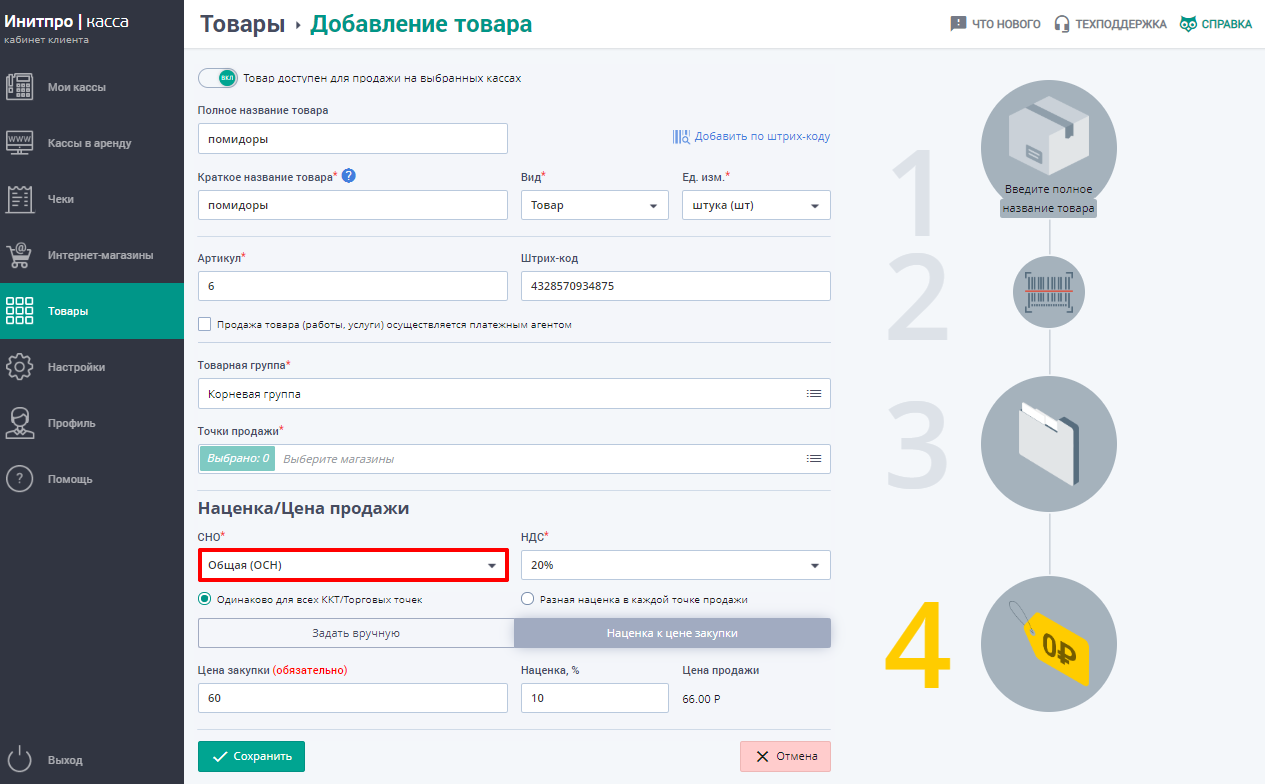
Task: Click the barcode icon next to Добавить по штрих-коду
Action: click(681, 136)
